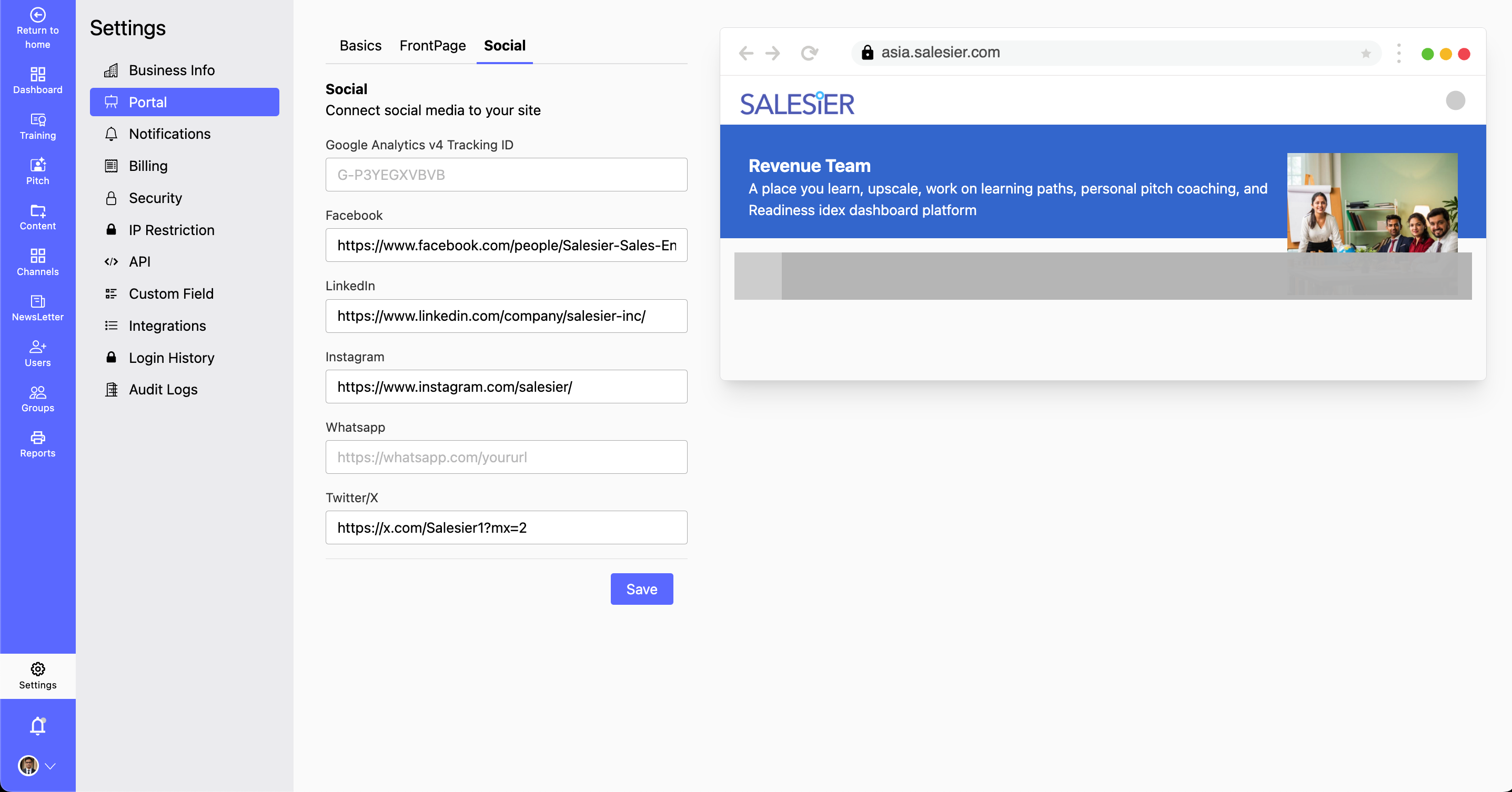
Task: Switch to the Basics tab
Action: pos(360,46)
